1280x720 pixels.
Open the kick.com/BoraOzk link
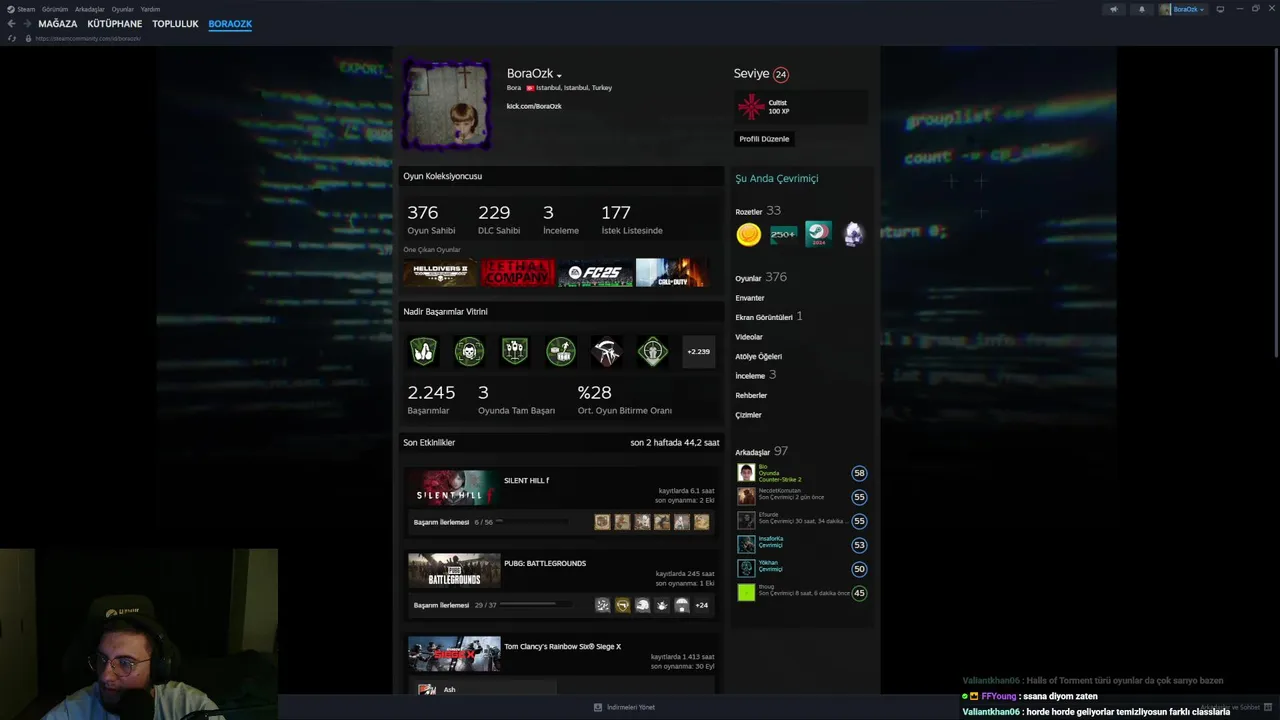534,106
